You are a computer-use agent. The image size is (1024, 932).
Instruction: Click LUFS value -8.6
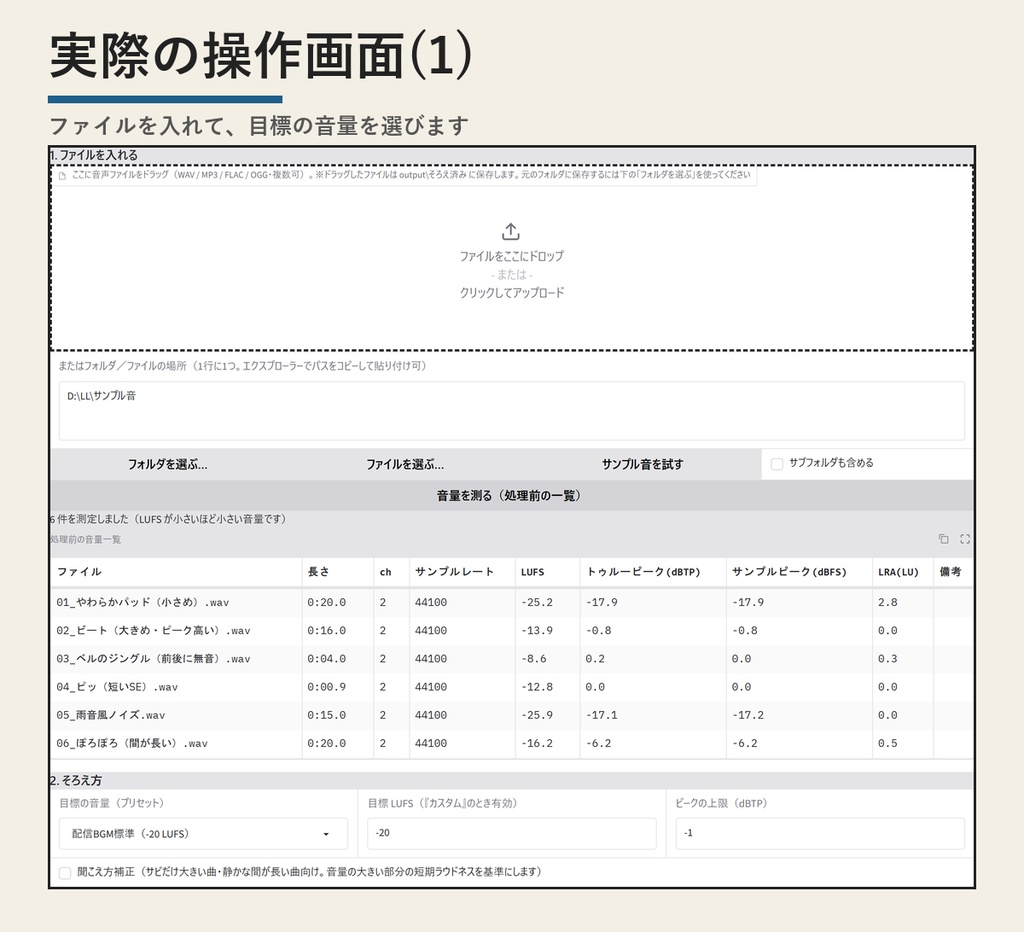[534, 658]
